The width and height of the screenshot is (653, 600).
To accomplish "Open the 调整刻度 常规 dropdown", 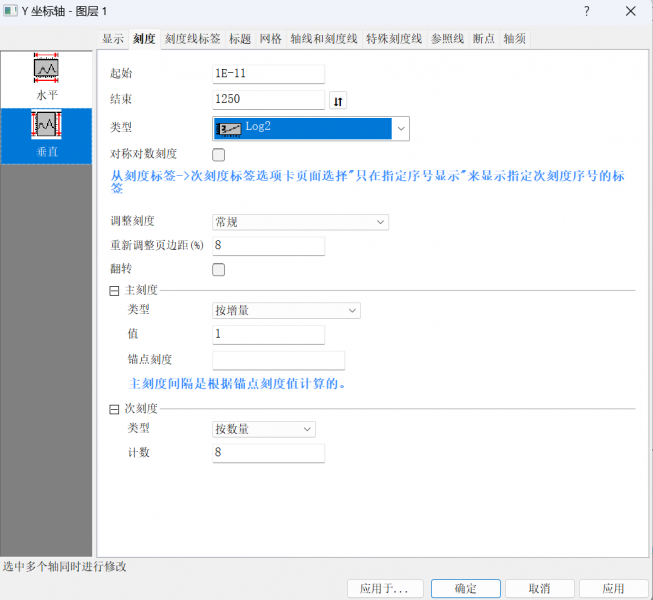I will [300, 222].
